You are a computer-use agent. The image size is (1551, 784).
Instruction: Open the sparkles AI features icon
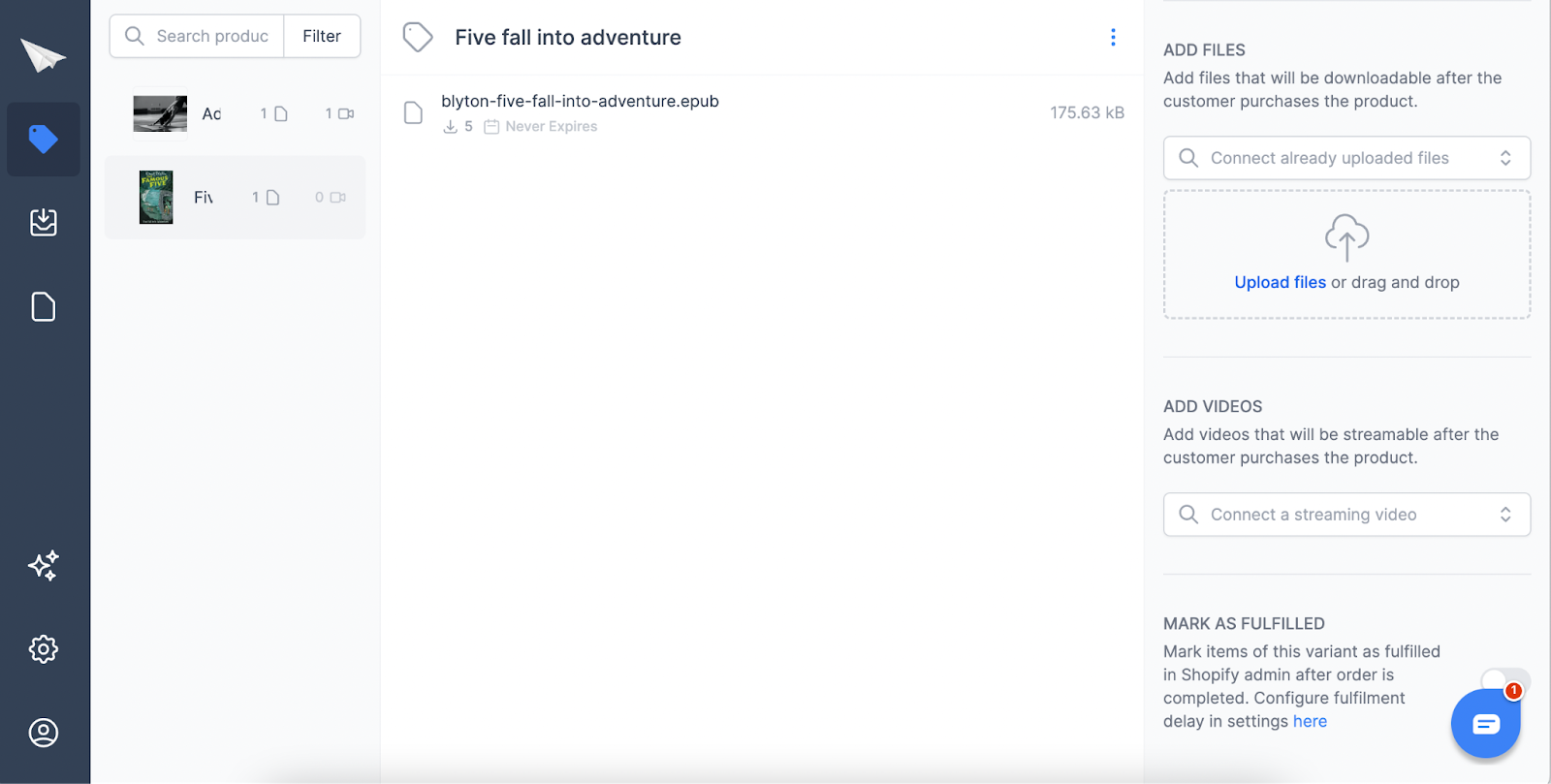pyautogui.click(x=44, y=565)
